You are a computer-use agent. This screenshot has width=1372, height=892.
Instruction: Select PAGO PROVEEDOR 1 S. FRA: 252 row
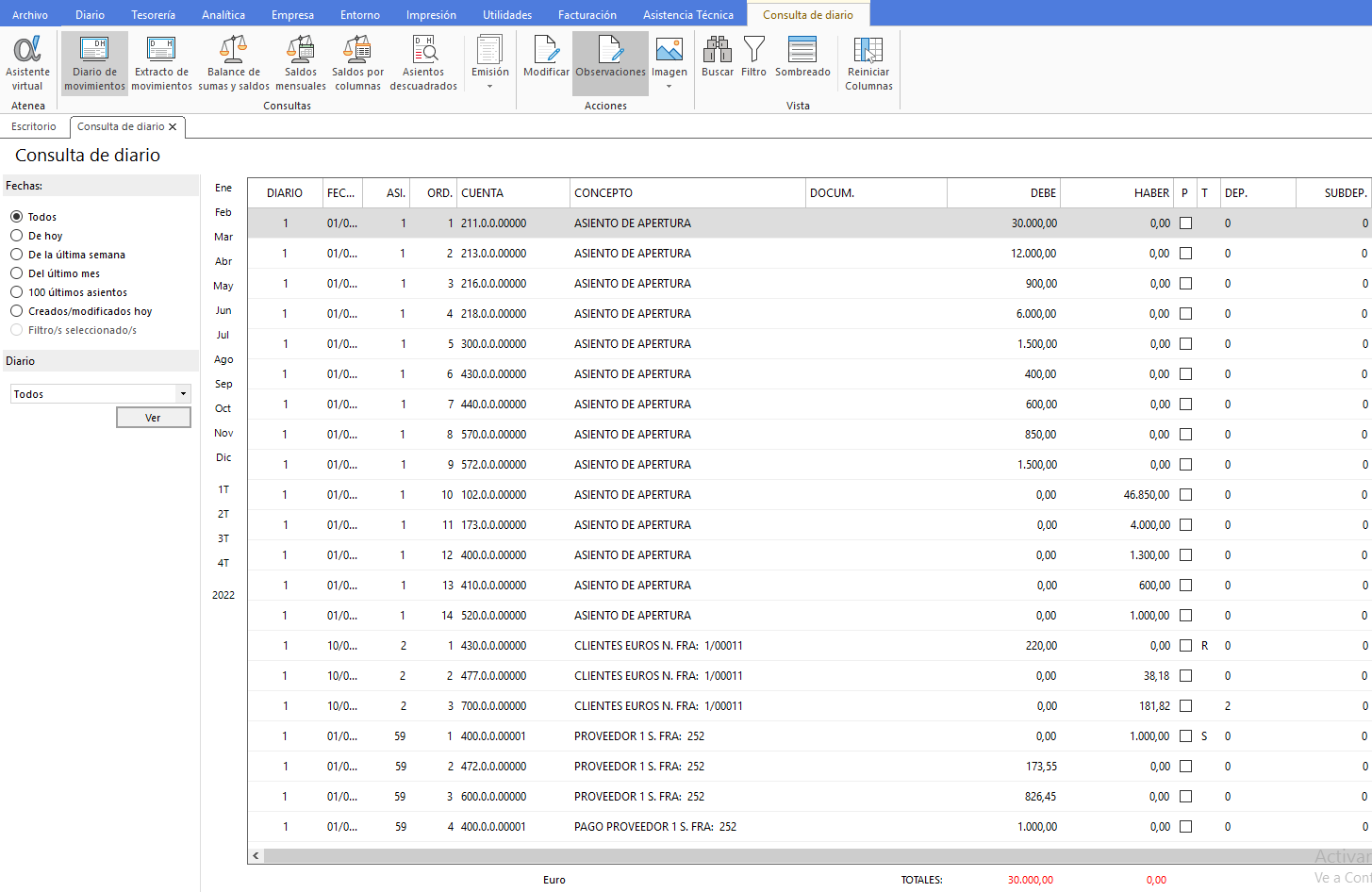click(809, 827)
